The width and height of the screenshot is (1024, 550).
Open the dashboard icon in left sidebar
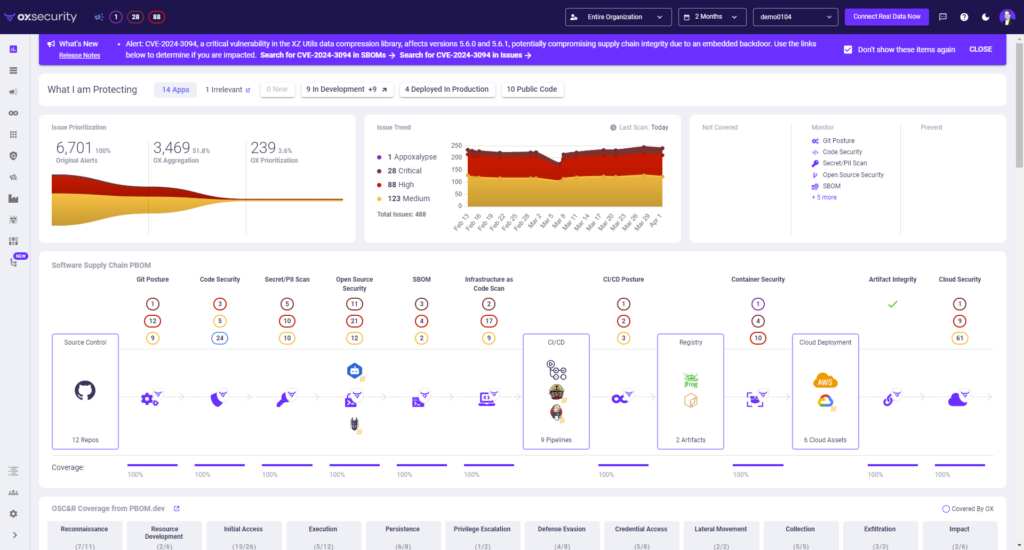pos(13,49)
